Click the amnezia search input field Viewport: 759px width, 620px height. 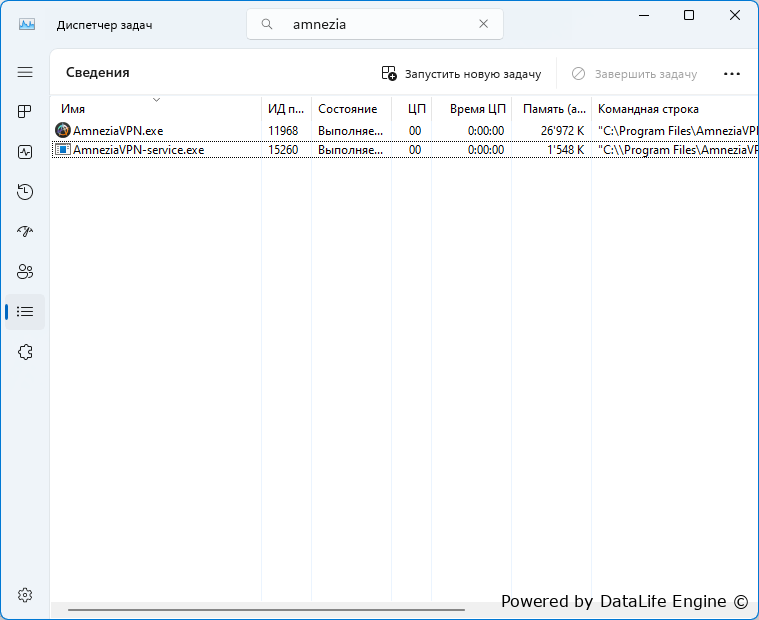(375, 24)
